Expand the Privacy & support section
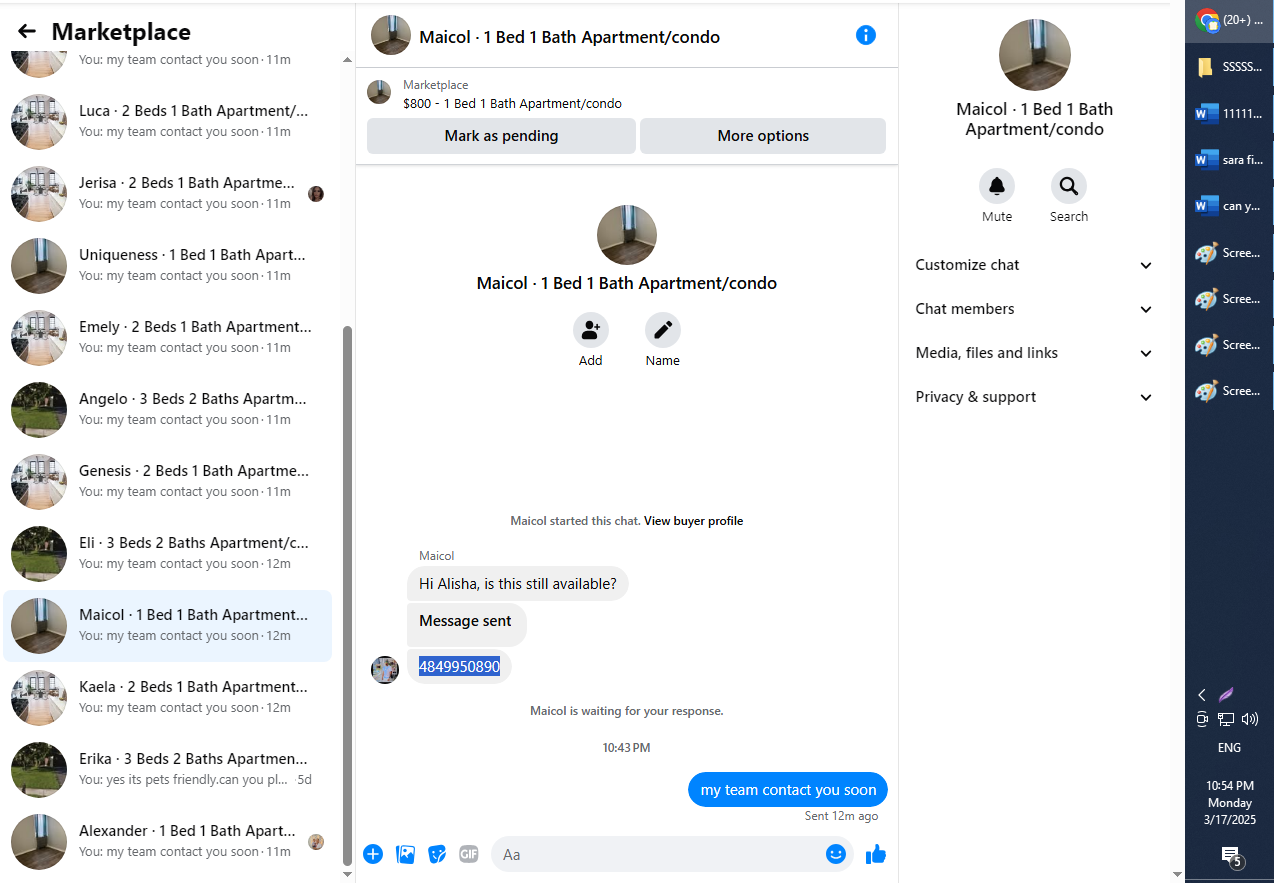Image resolution: width=1274 pixels, height=883 pixels. (x=1034, y=397)
